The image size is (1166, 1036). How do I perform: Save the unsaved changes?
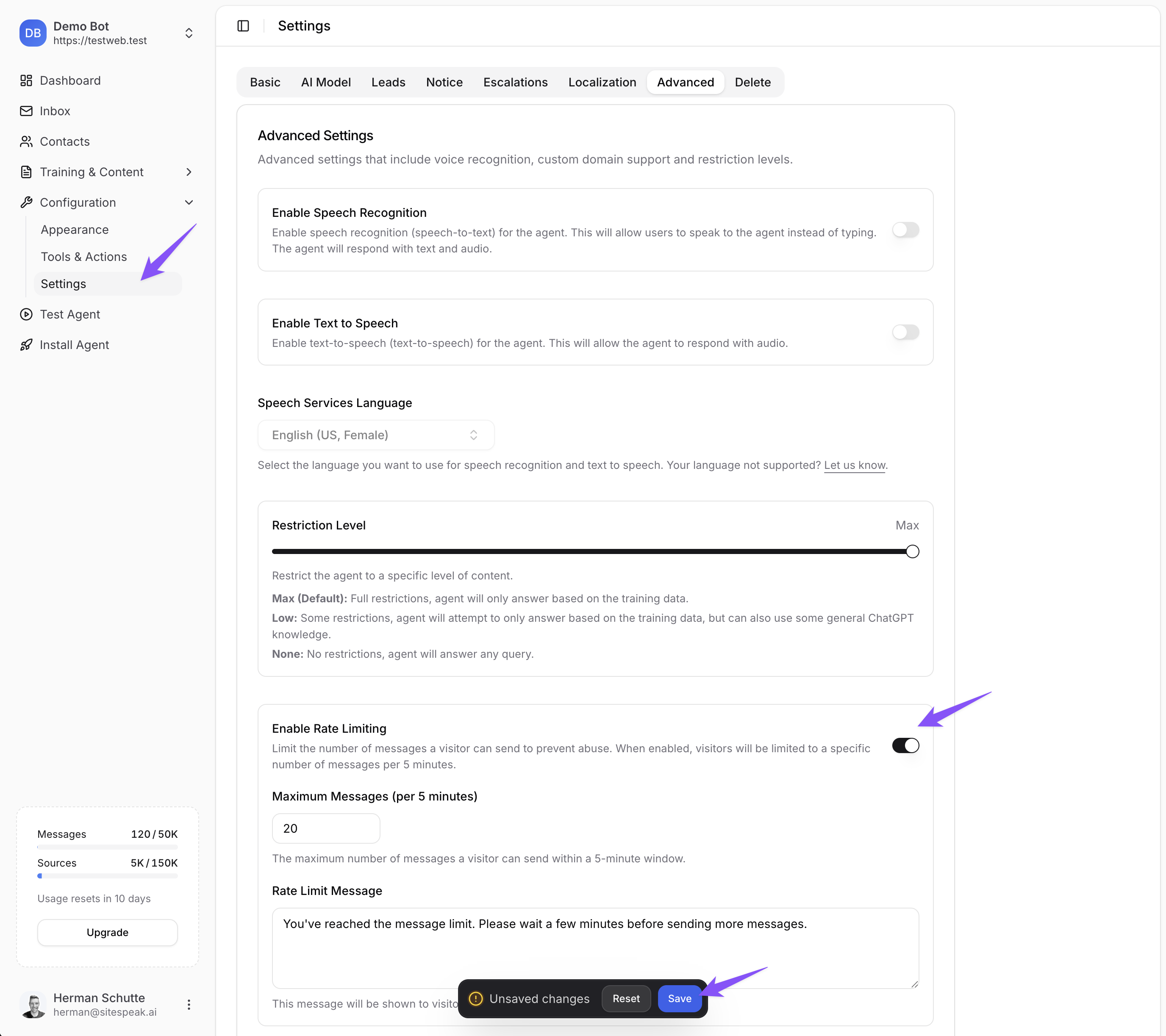tap(679, 998)
